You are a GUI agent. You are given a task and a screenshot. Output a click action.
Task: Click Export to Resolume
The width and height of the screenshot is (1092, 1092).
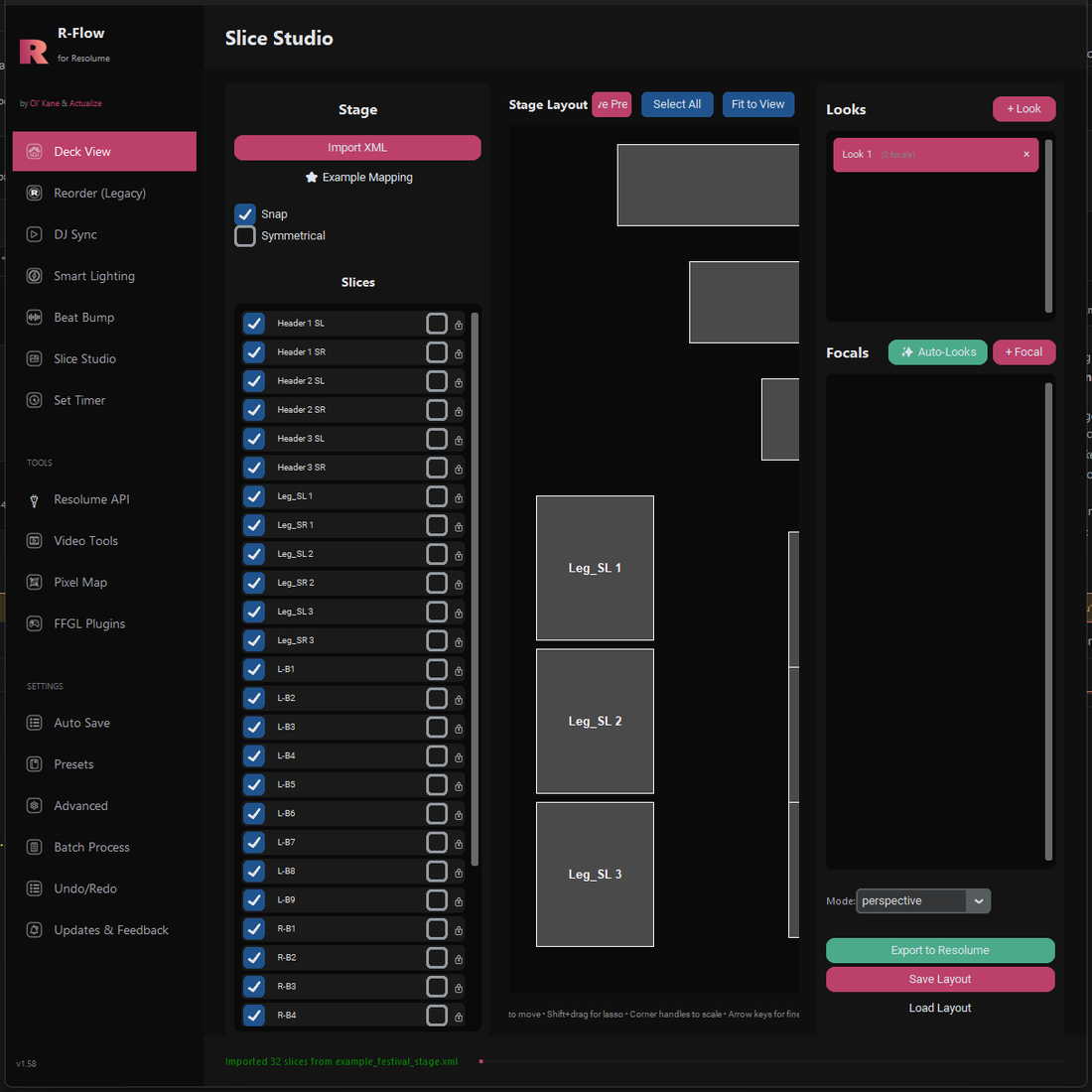(x=940, y=951)
